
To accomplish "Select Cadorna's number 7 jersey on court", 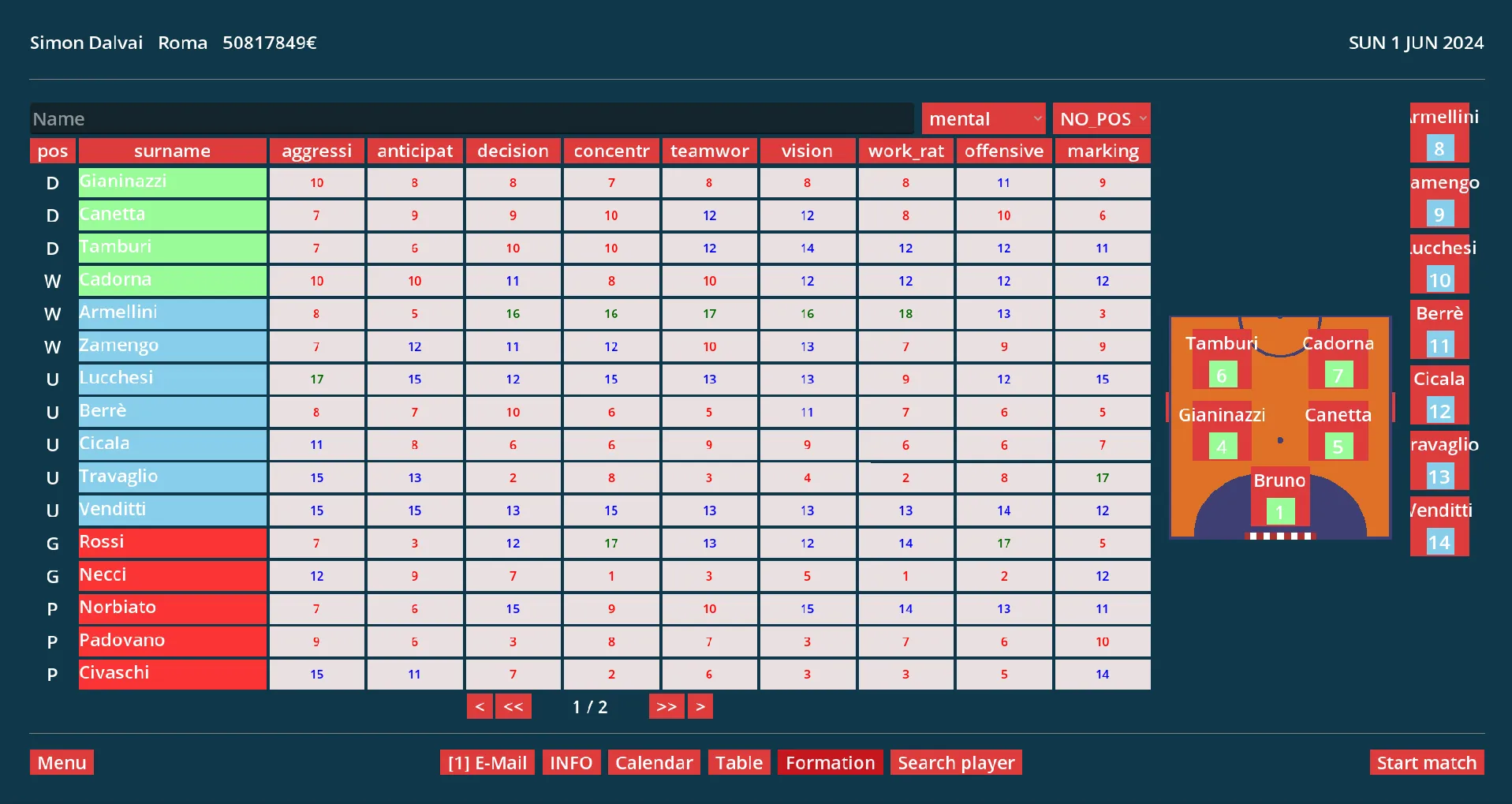I will [x=1338, y=376].
